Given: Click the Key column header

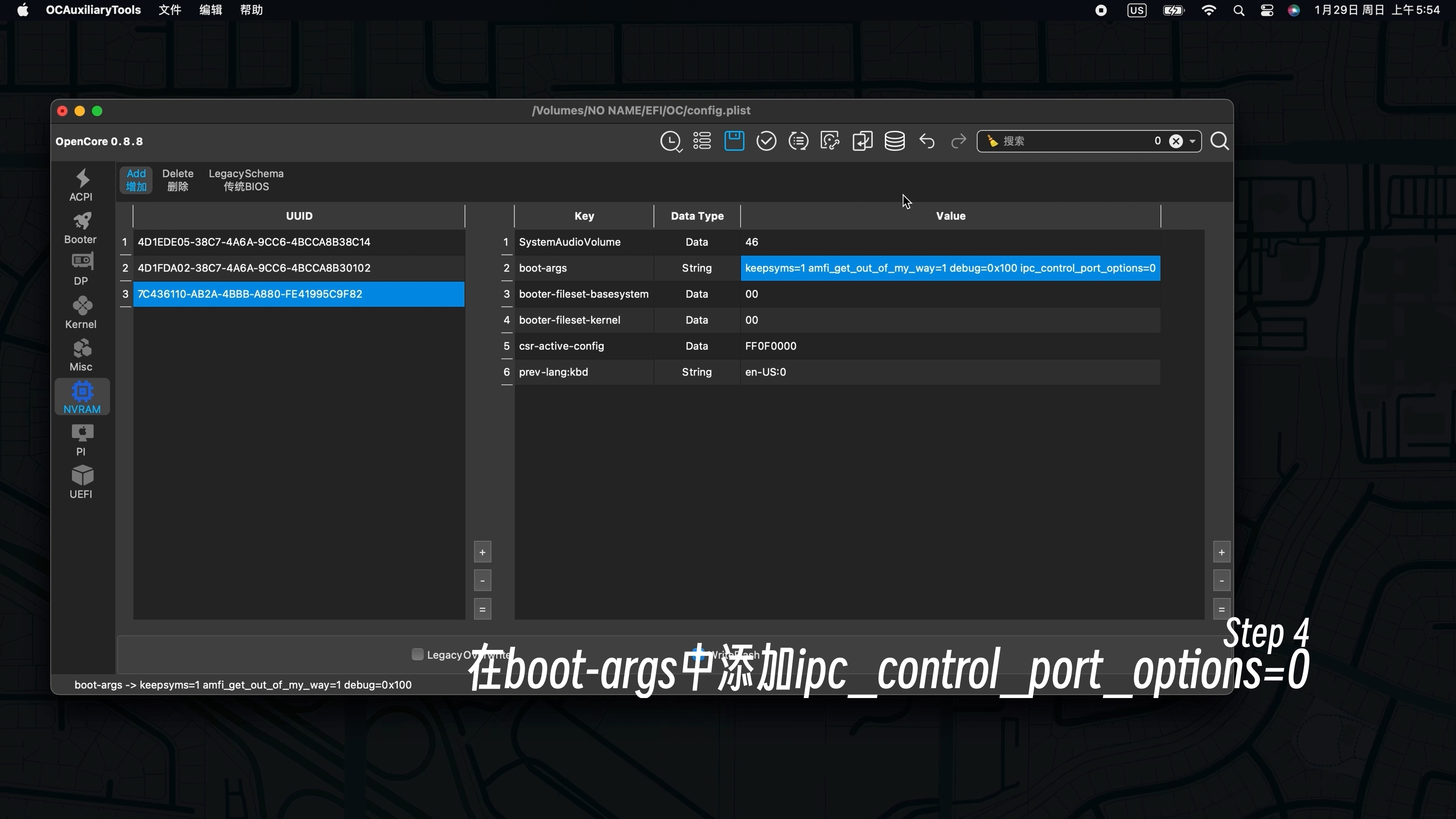Looking at the screenshot, I should click(584, 216).
